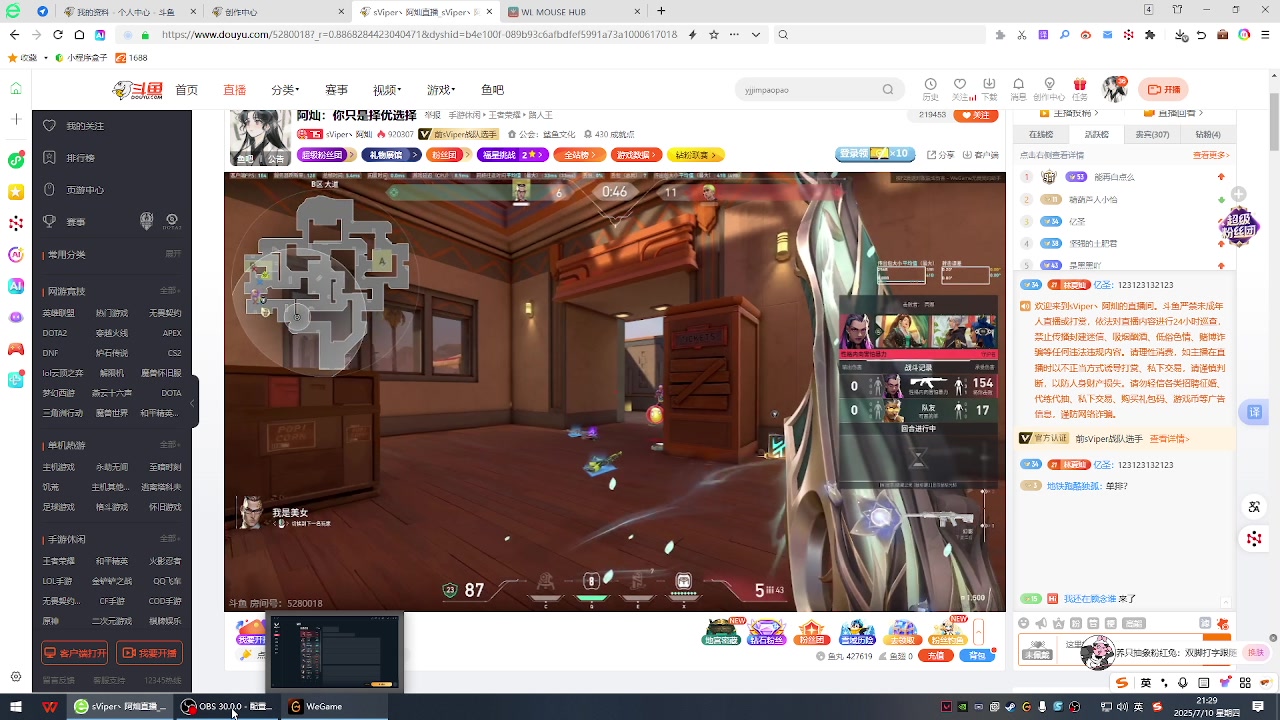Switch to 在线榜 tab
This screenshot has height=720, width=1280.
tap(1041, 134)
